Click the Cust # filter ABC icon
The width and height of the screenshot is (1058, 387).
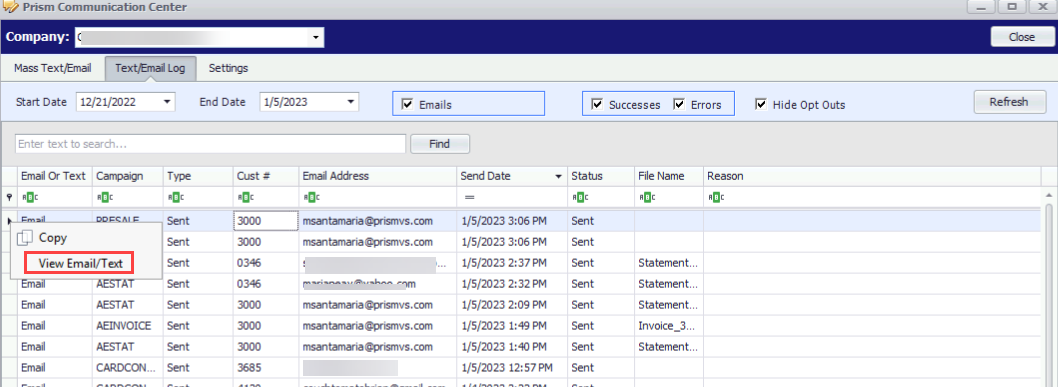[x=246, y=198]
